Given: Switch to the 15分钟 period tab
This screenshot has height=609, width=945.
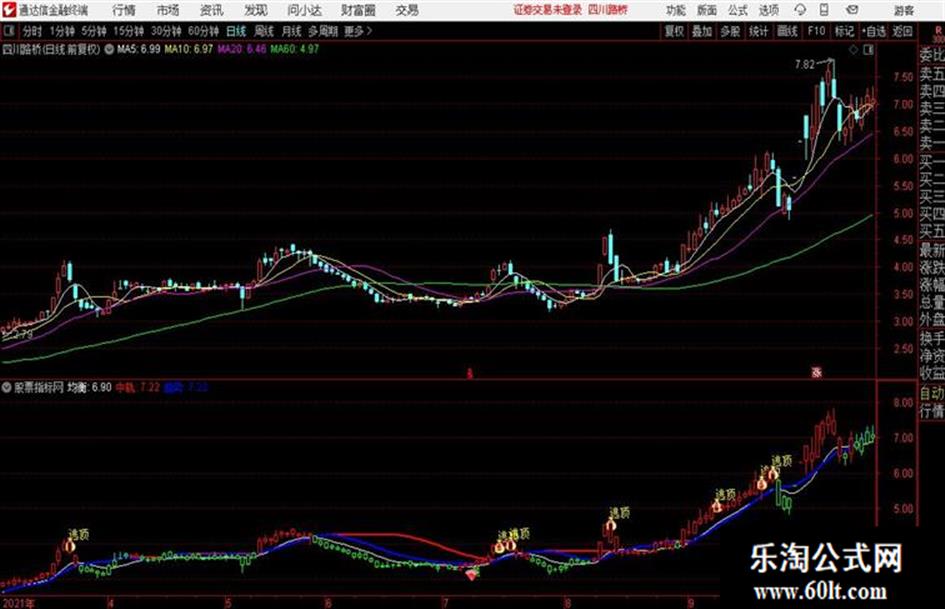Looking at the screenshot, I should point(129,31).
